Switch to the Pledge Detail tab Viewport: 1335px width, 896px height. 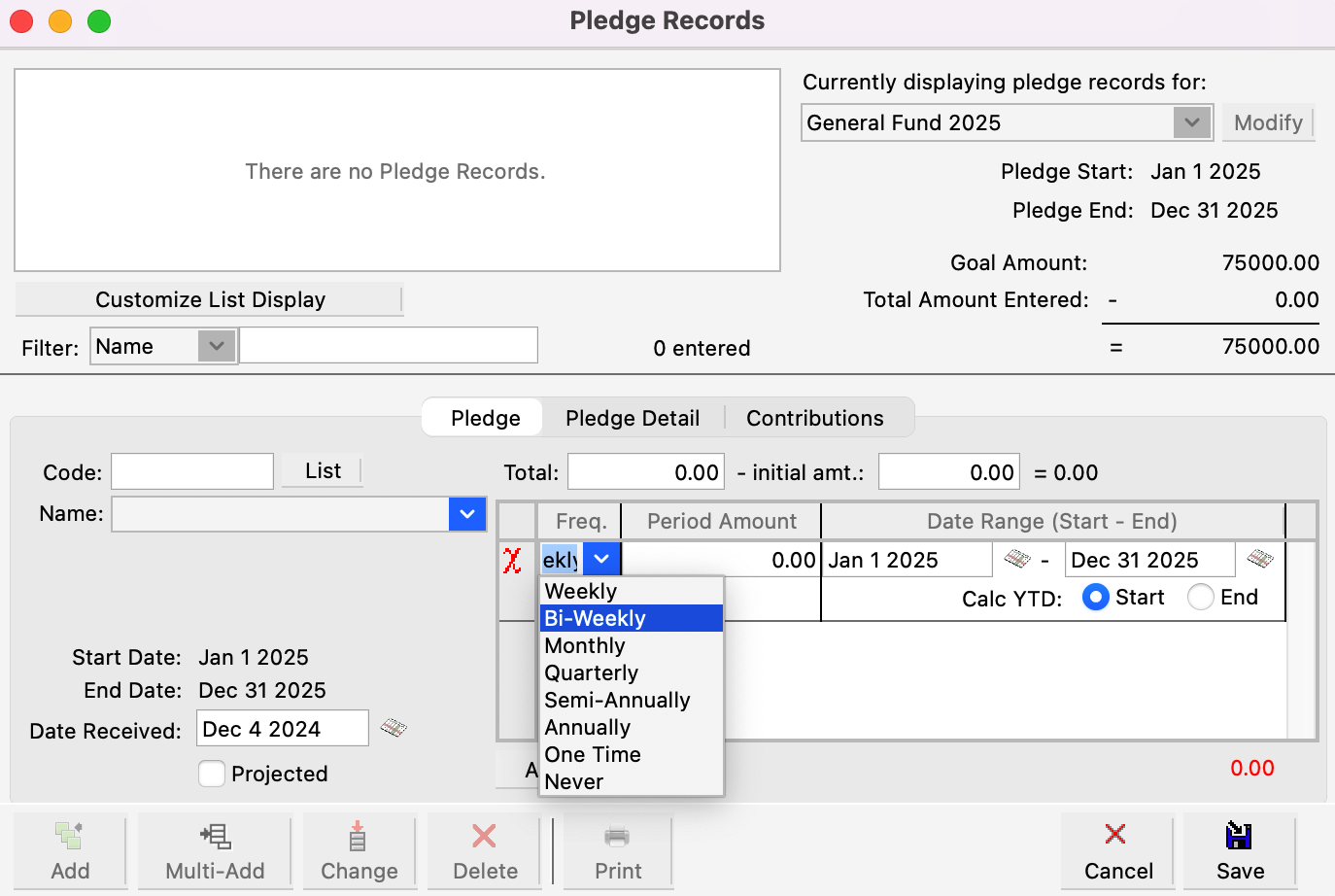pos(633,418)
